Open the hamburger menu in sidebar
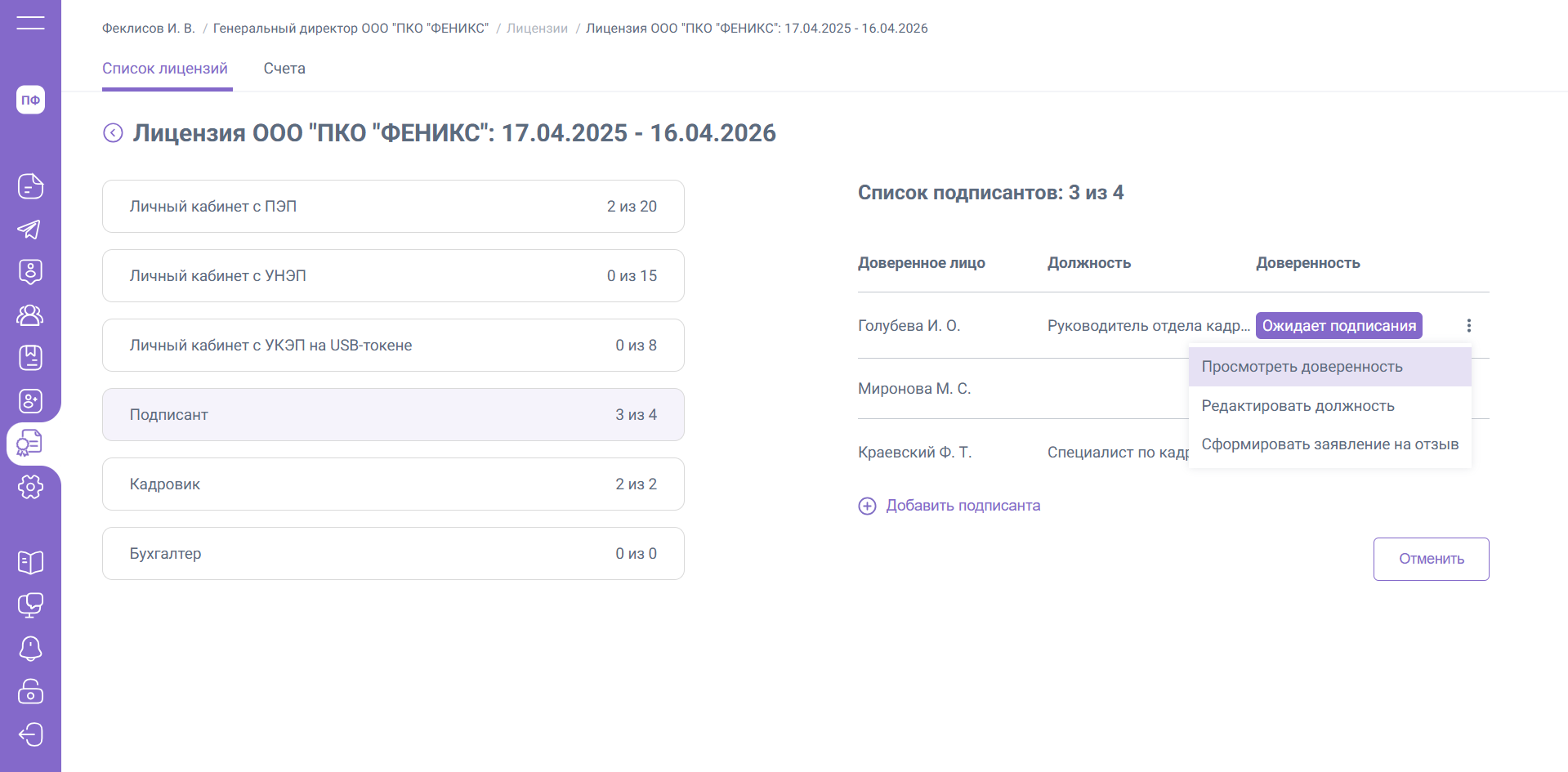The image size is (1568, 772). point(30,23)
